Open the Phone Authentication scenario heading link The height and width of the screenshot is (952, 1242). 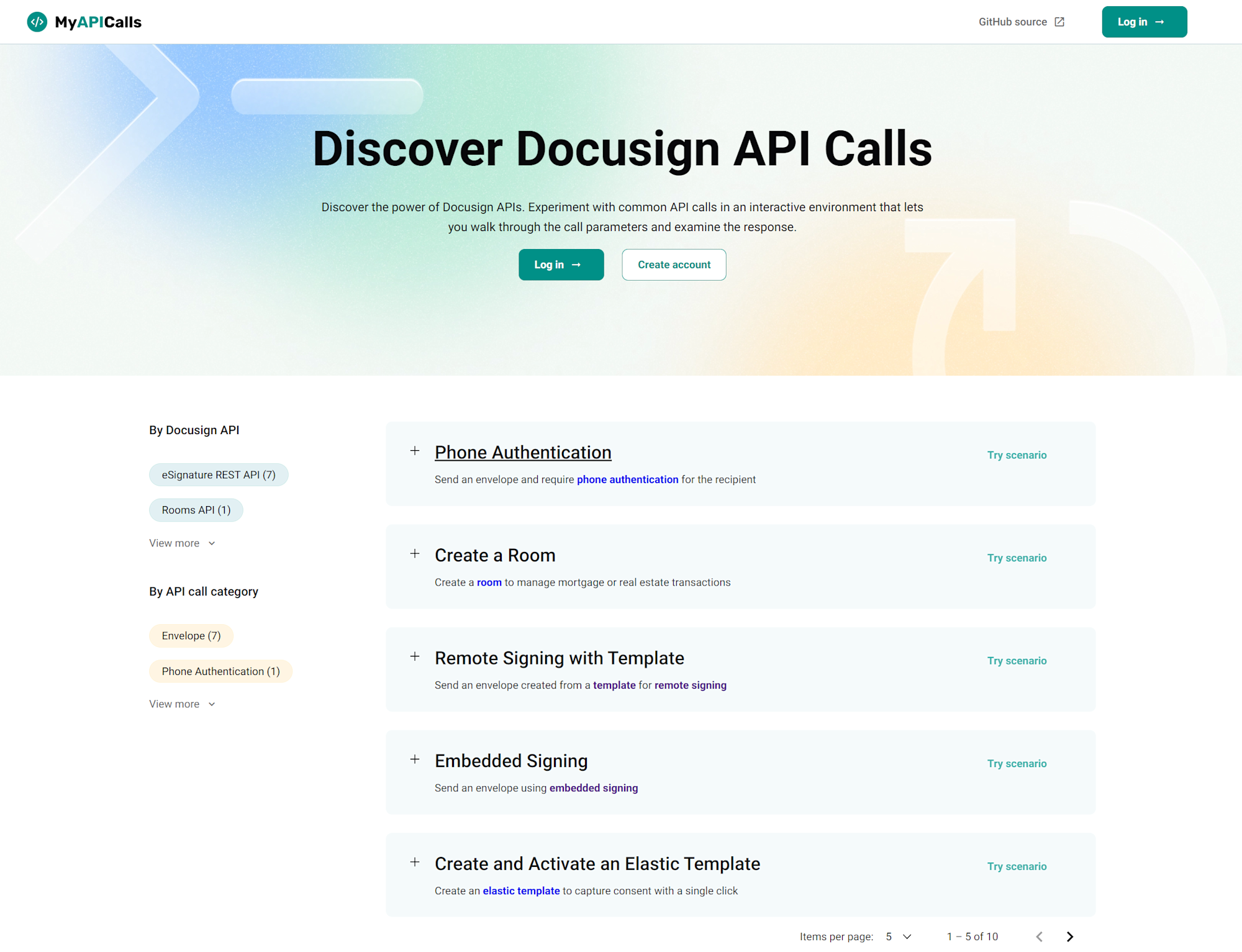[522, 452]
